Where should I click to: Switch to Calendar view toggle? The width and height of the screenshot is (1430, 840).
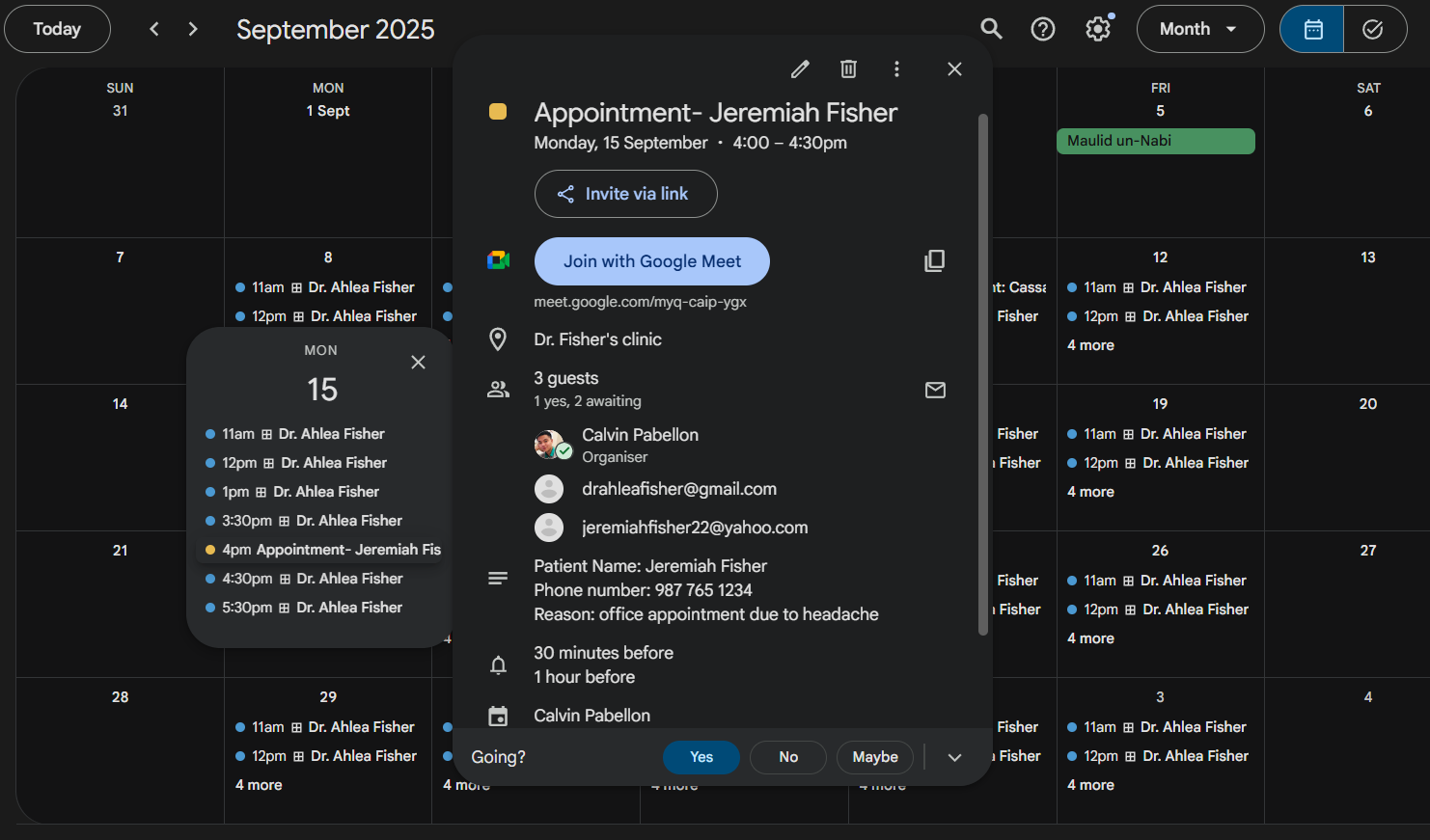coord(1312,29)
